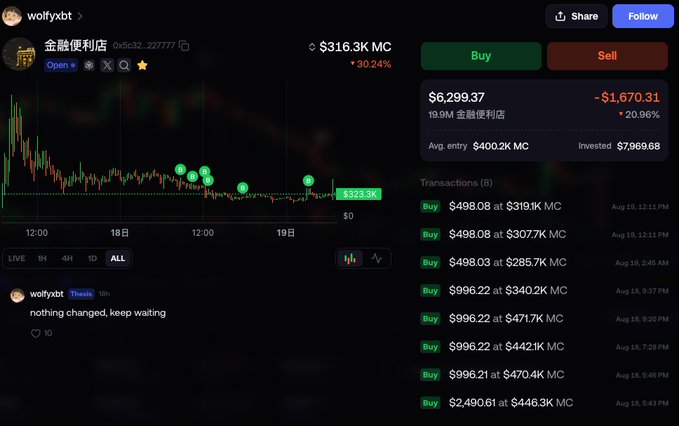Open Buy transaction $498.08 at $319.1K MC
This screenshot has height=426, width=679.
(544, 207)
